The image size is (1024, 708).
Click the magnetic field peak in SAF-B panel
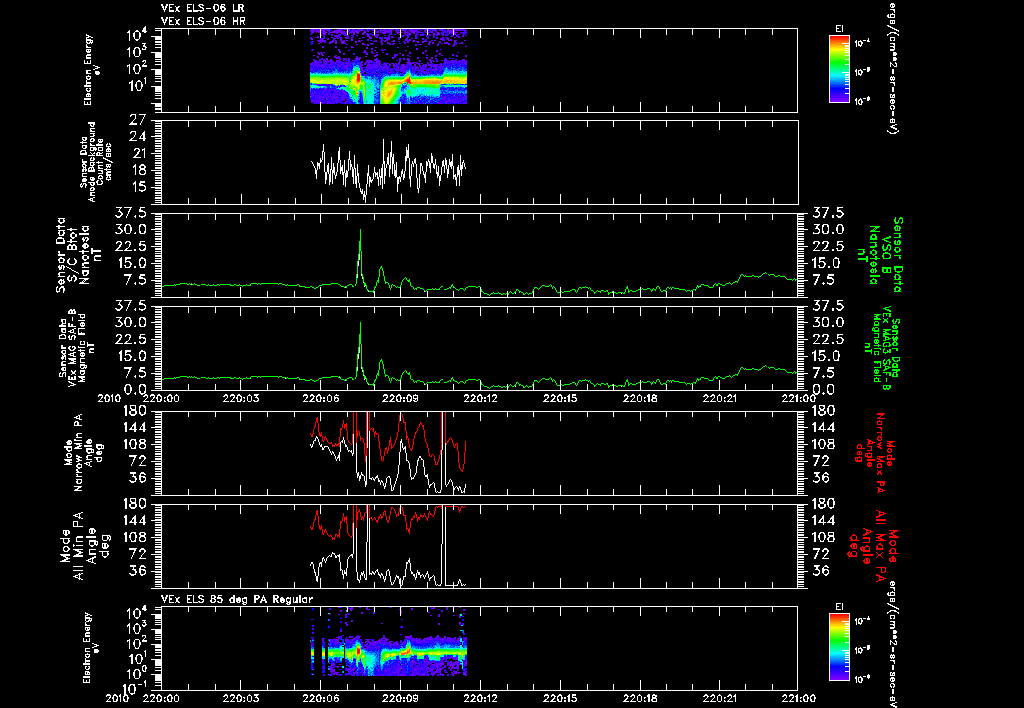[360, 323]
